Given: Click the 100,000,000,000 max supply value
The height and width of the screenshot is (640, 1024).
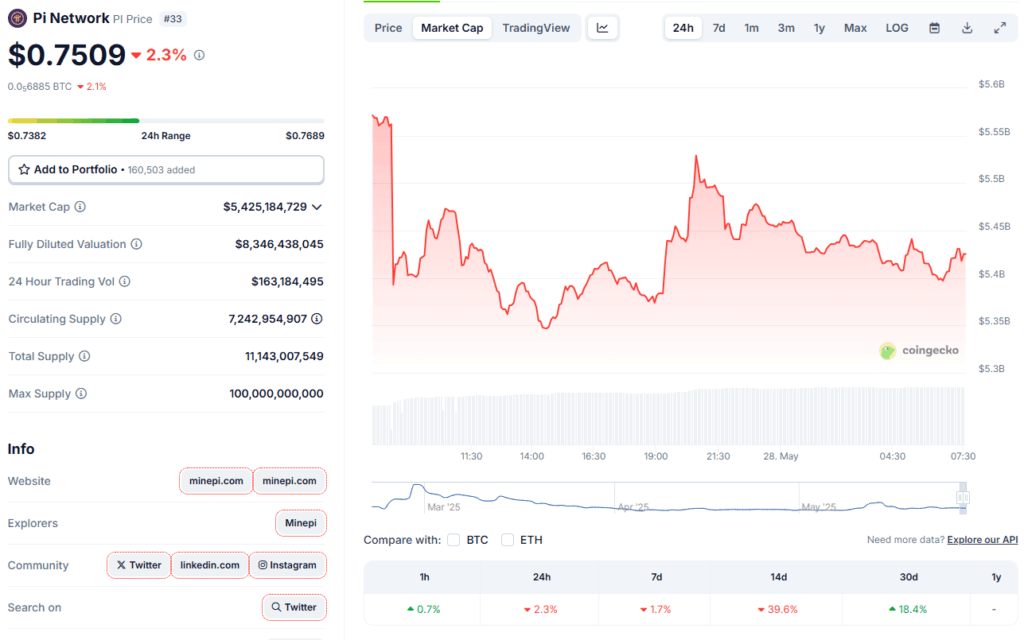Looking at the screenshot, I should (x=276, y=393).
